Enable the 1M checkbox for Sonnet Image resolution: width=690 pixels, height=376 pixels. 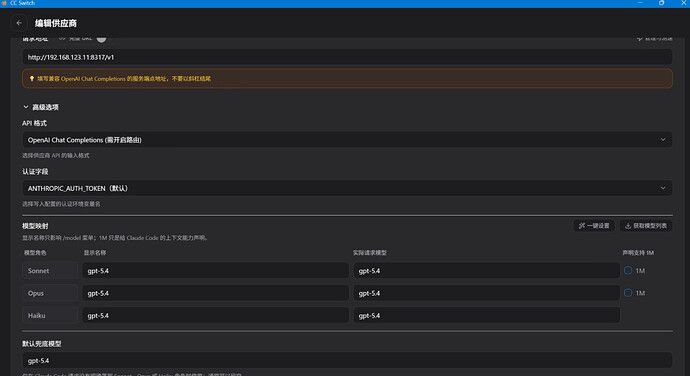click(628, 271)
